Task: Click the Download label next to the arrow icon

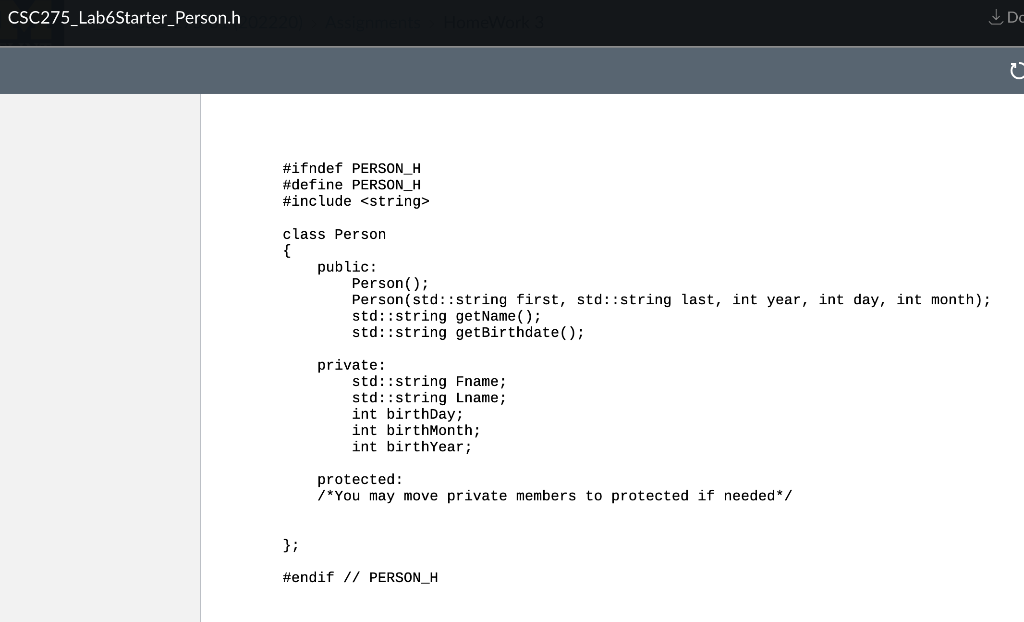Action: tap(1013, 17)
